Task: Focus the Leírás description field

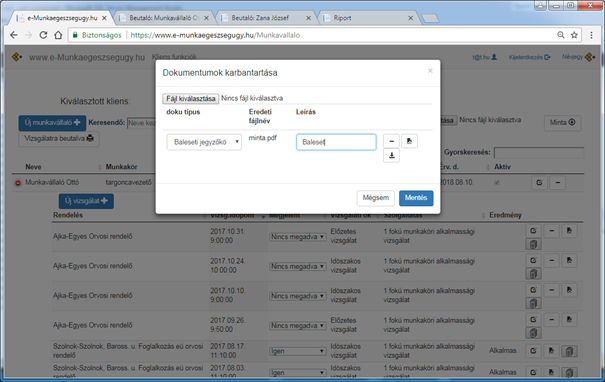Action: (x=336, y=142)
